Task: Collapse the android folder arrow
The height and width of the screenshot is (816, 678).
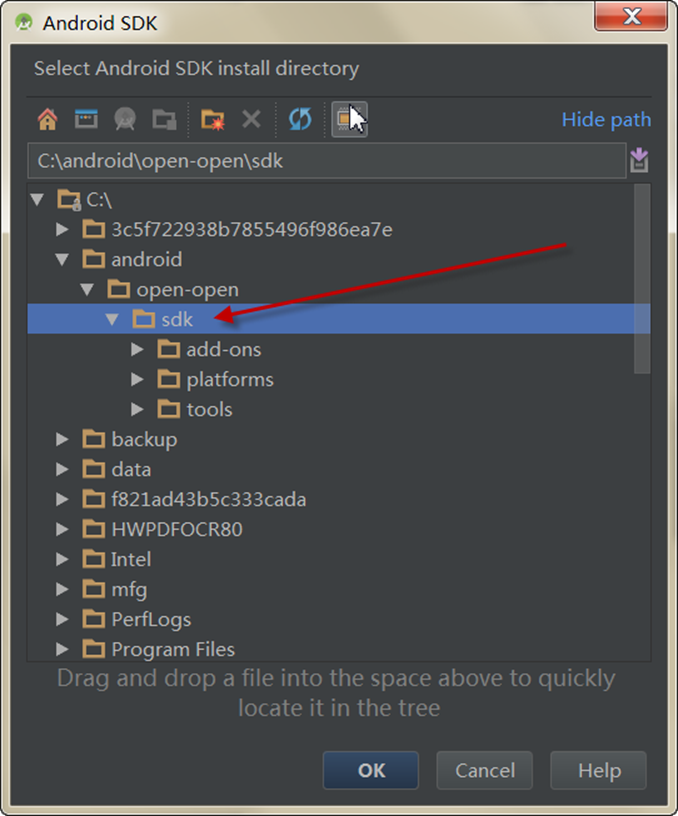Action: point(62,259)
